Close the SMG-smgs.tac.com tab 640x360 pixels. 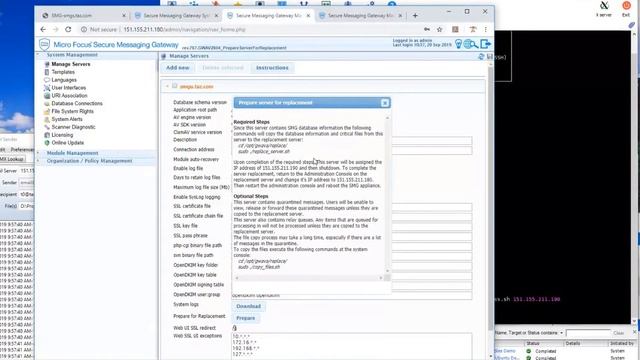coord(124,16)
